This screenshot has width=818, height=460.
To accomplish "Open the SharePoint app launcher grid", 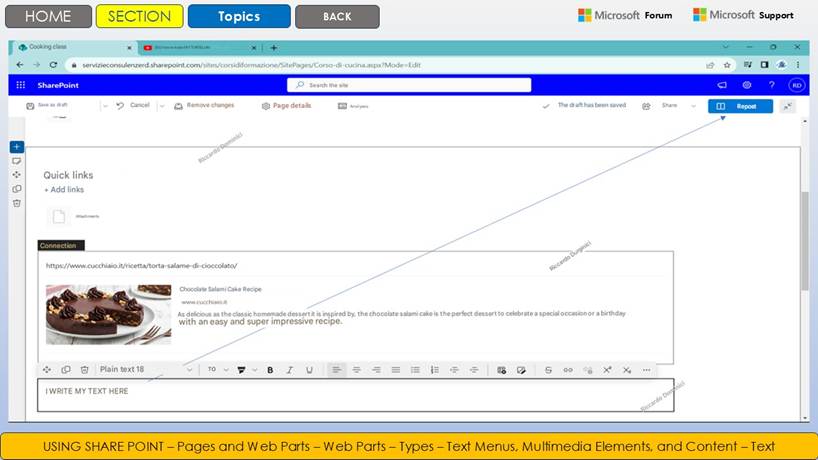I will click(x=21, y=85).
